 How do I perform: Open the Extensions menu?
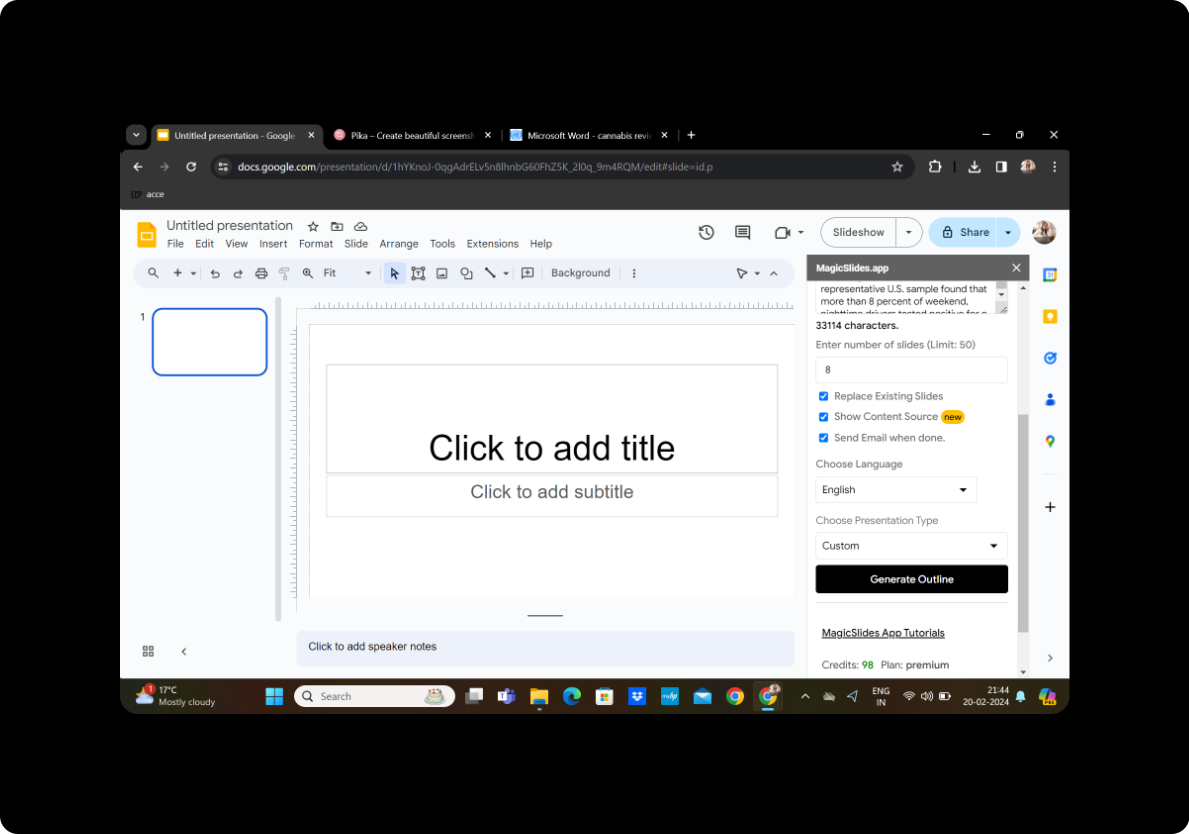tap(492, 244)
